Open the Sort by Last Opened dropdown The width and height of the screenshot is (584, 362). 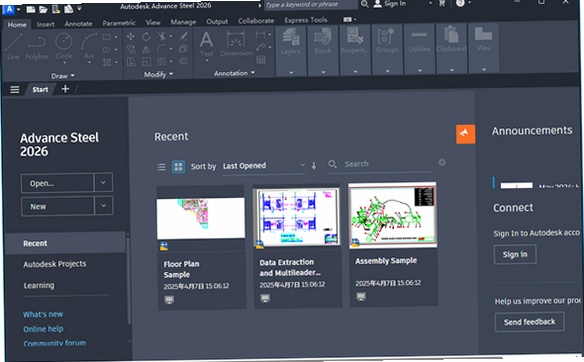tap(264, 166)
